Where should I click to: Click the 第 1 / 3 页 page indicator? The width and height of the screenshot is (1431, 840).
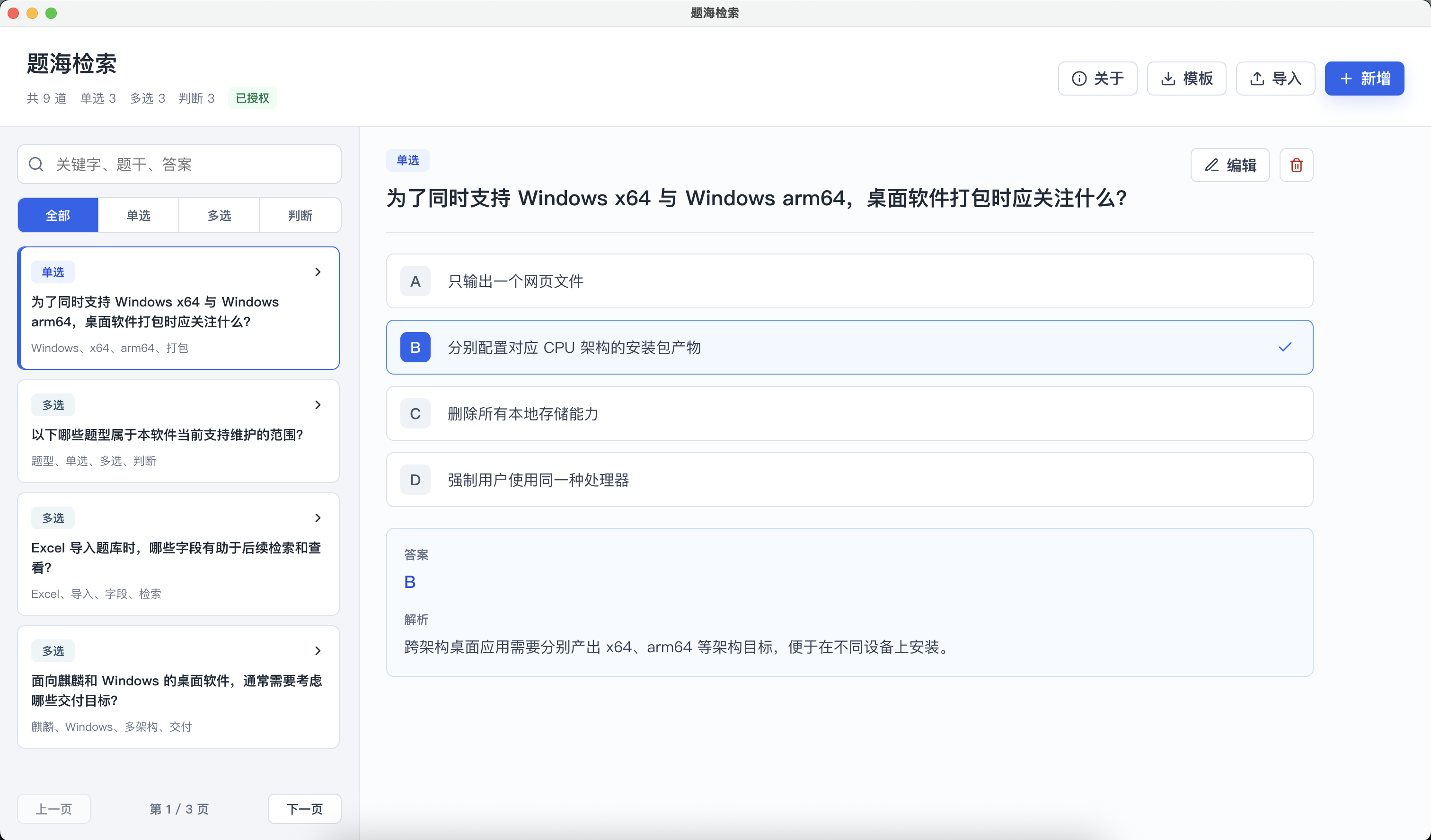tap(179, 809)
